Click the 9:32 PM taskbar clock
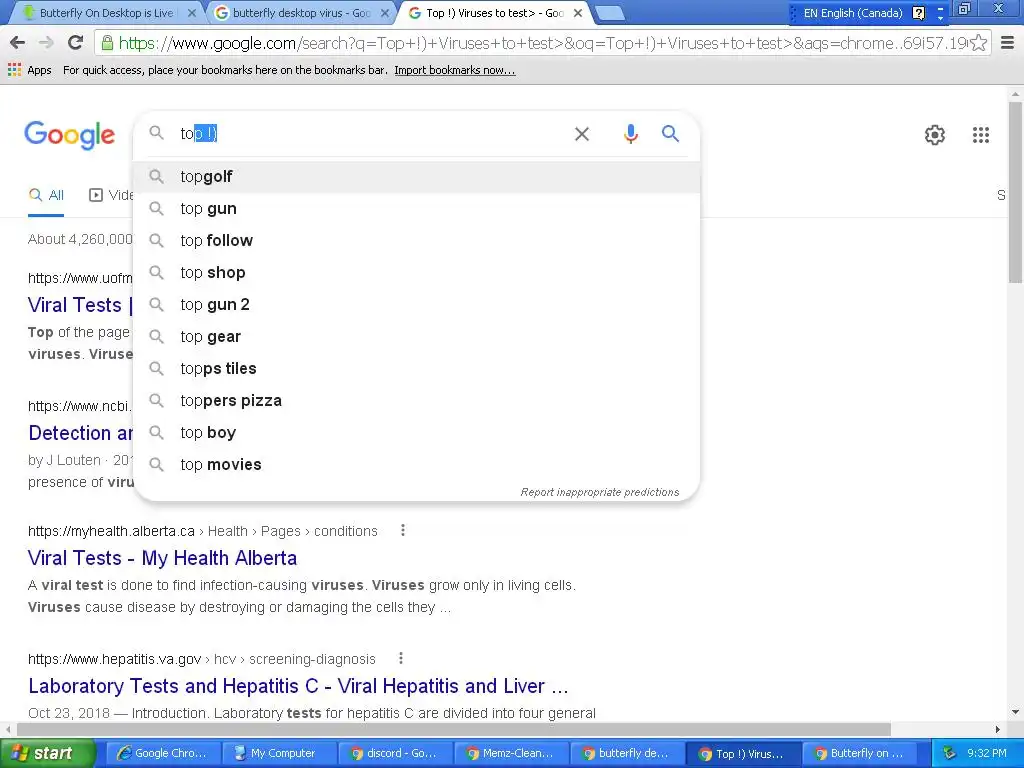Screen dimensions: 1024x768 tap(986, 754)
